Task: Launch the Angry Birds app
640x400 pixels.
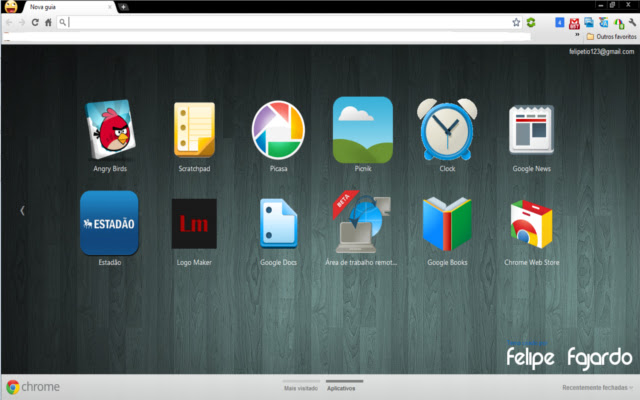Action: click(110, 130)
